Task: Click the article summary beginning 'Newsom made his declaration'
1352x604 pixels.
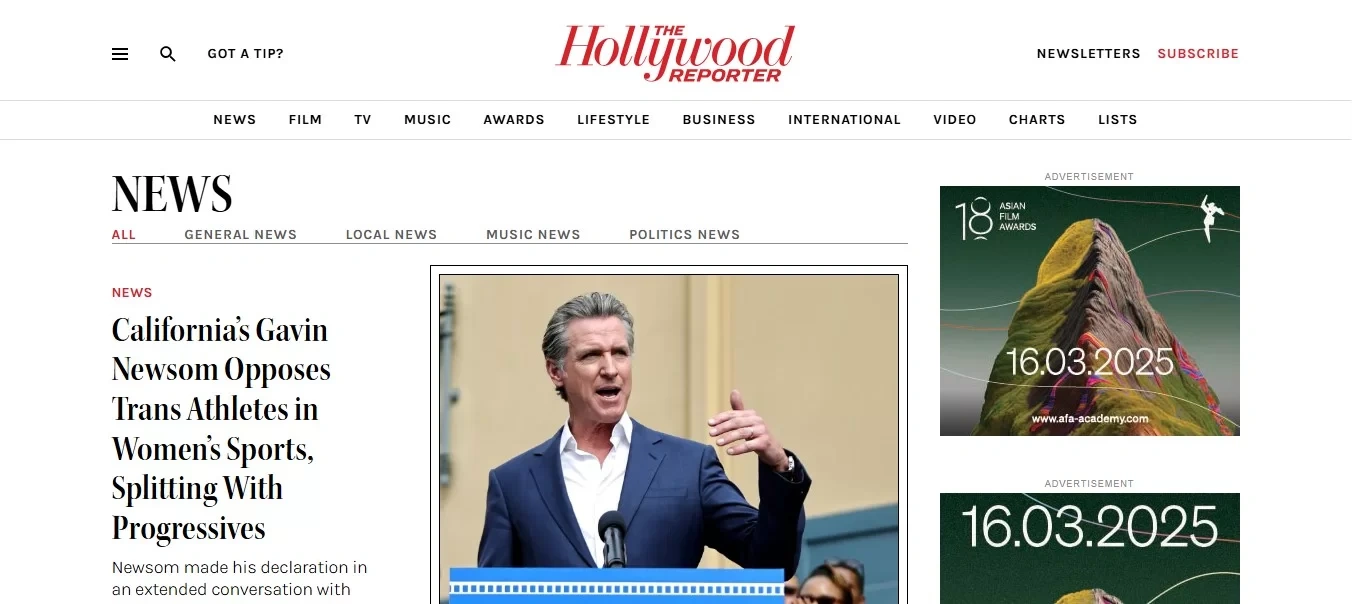Action: (x=240, y=579)
